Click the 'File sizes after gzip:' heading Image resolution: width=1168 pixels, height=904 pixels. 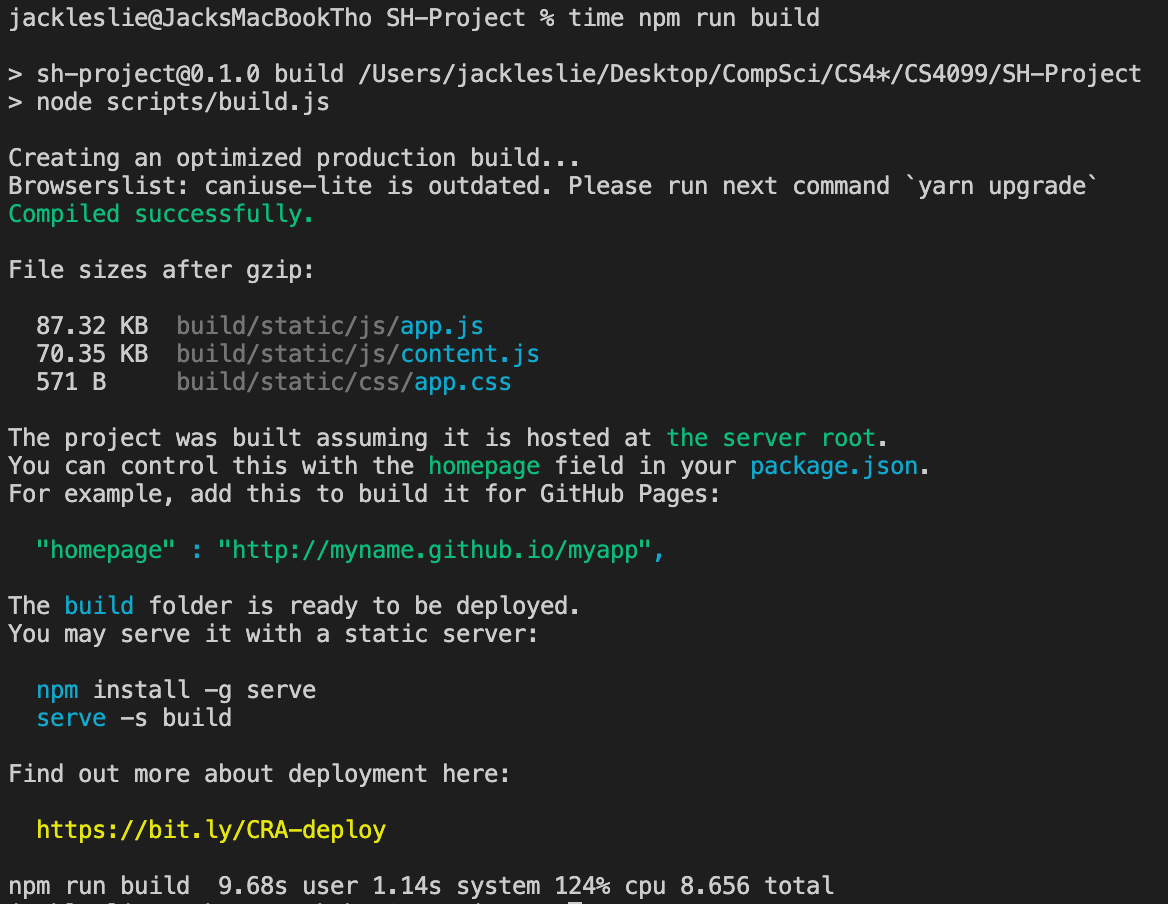tap(162, 270)
